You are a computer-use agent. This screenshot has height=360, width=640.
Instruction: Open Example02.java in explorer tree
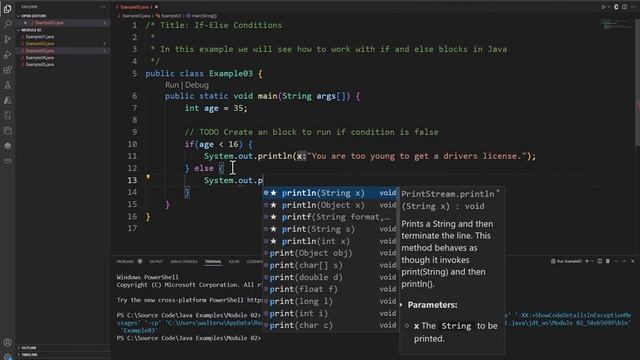pyautogui.click(x=40, y=44)
